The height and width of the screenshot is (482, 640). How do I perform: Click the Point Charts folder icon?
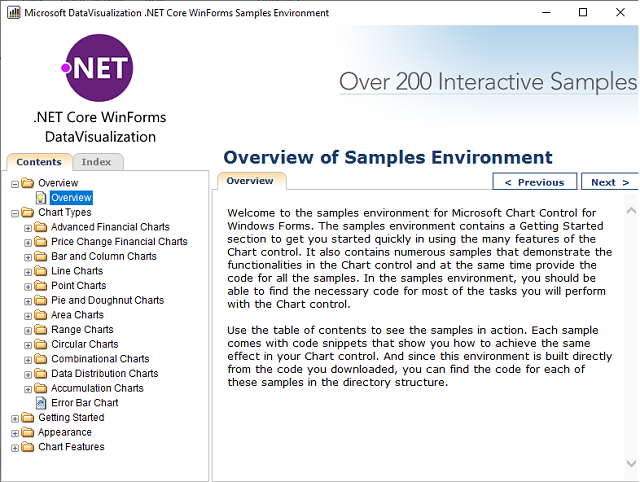pyautogui.click(x=40, y=286)
